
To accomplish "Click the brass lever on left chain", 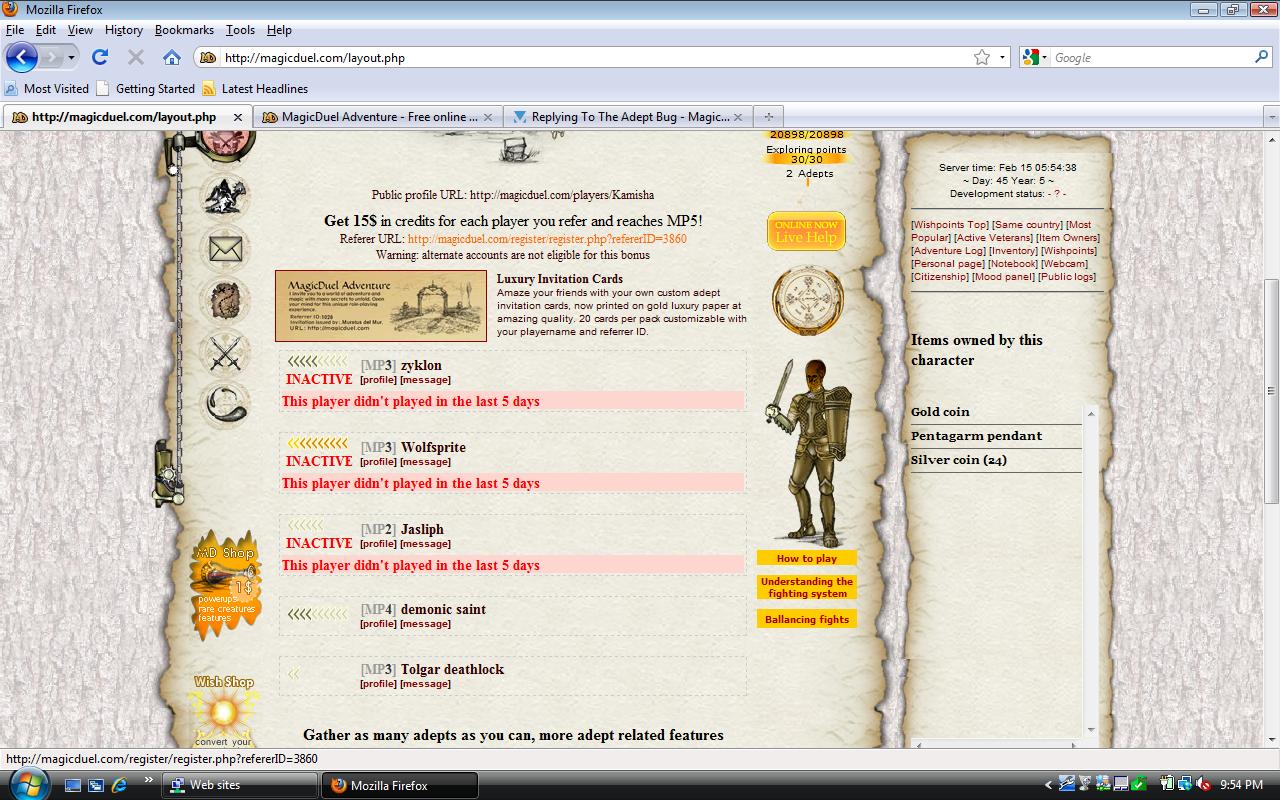I will point(168,473).
